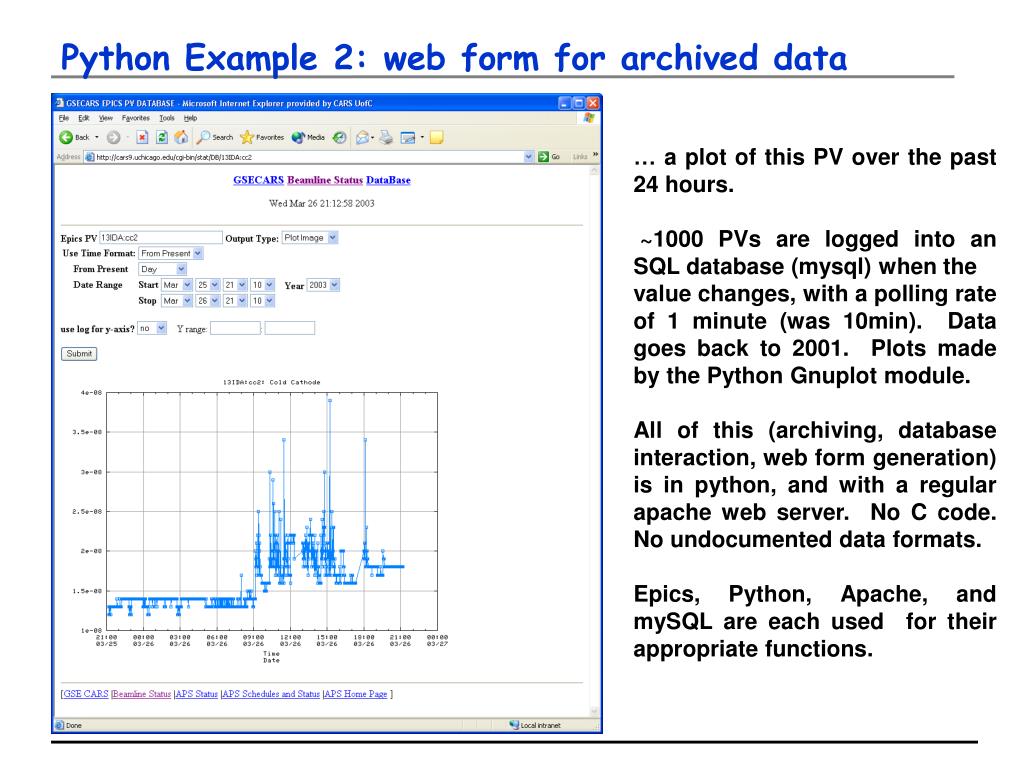Click the scrollbar down arrow

(x=594, y=711)
